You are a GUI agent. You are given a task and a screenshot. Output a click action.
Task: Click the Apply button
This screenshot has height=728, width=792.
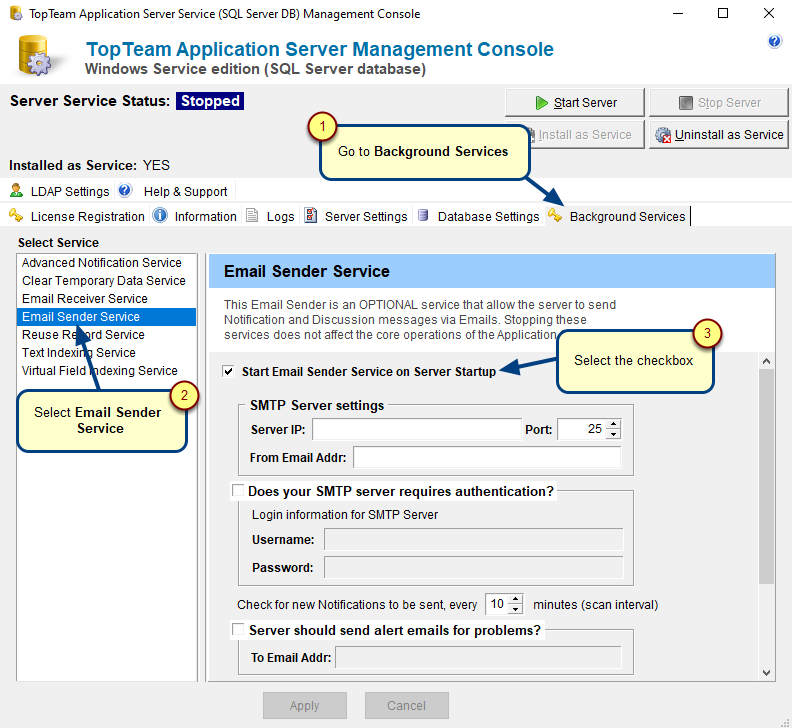coord(305,706)
